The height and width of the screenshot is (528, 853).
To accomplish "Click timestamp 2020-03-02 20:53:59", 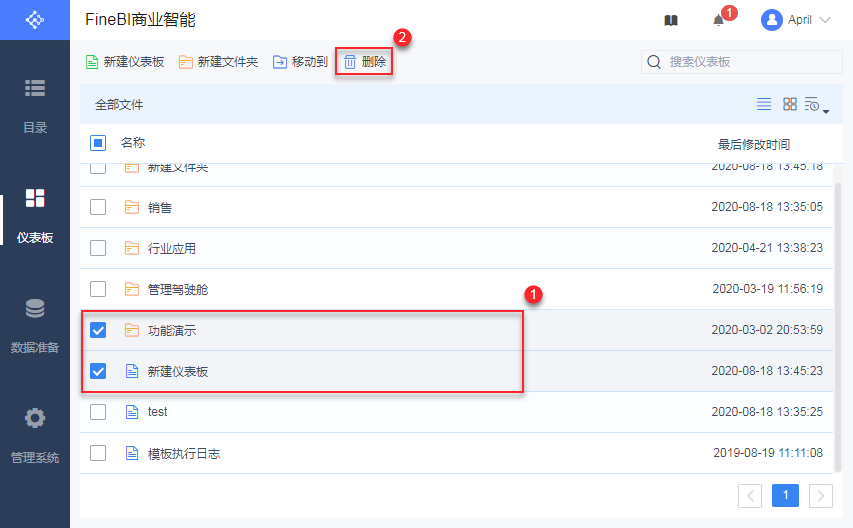I will click(x=767, y=330).
